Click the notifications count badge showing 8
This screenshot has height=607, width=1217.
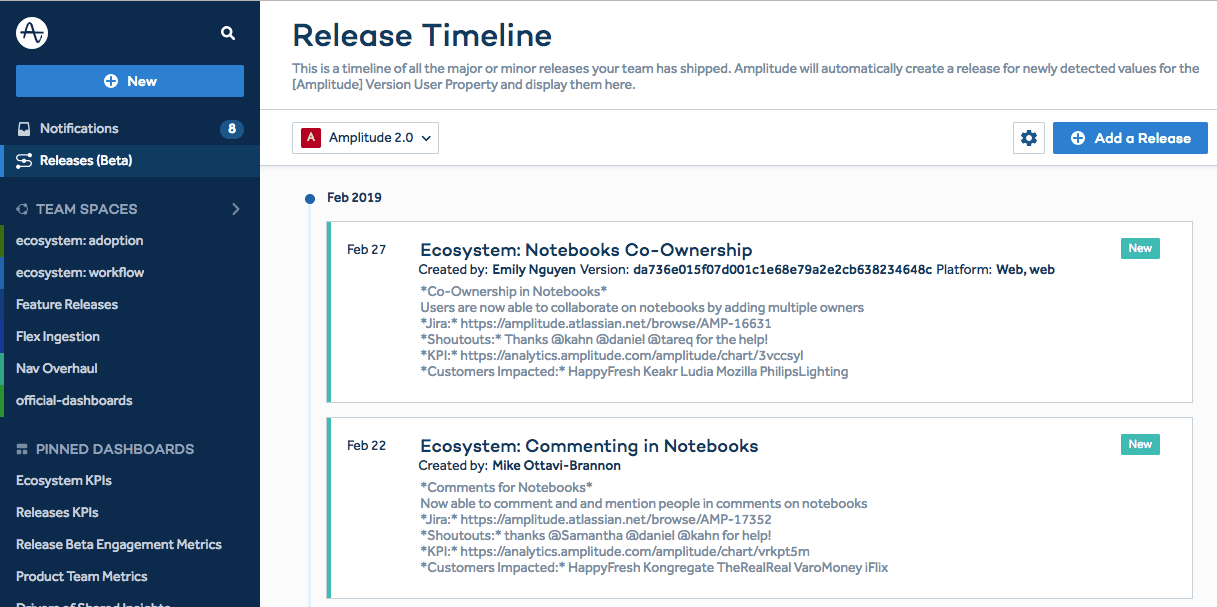[x=232, y=128]
